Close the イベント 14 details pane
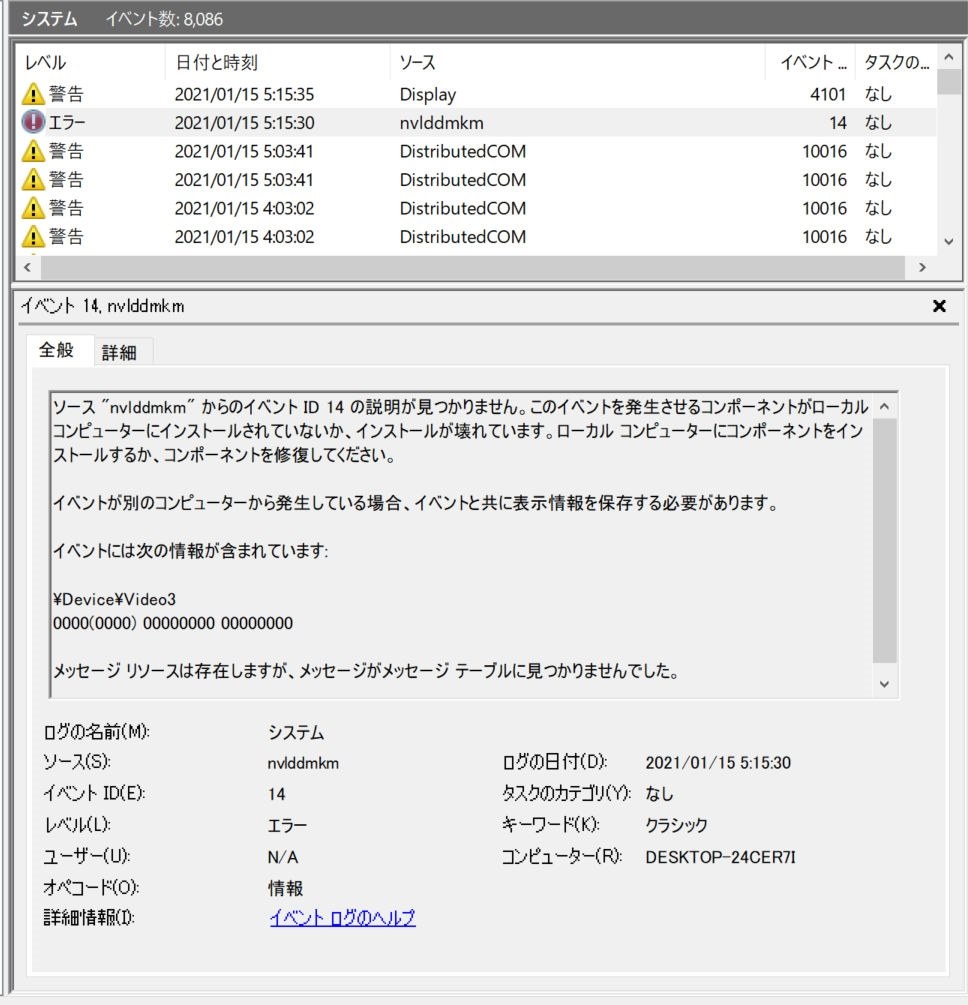 coord(938,307)
